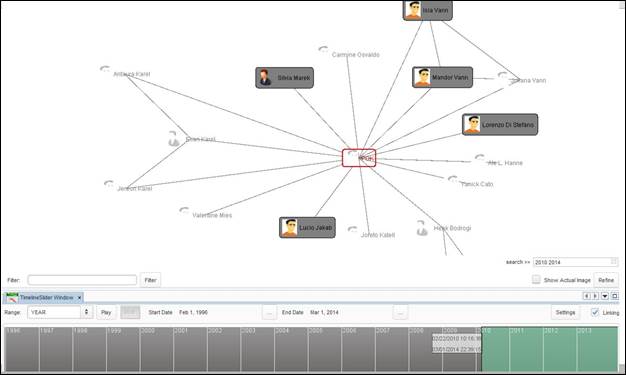Close the TimelineSlider Window tab
Viewport: 626px width, 375px height.
tap(79, 298)
